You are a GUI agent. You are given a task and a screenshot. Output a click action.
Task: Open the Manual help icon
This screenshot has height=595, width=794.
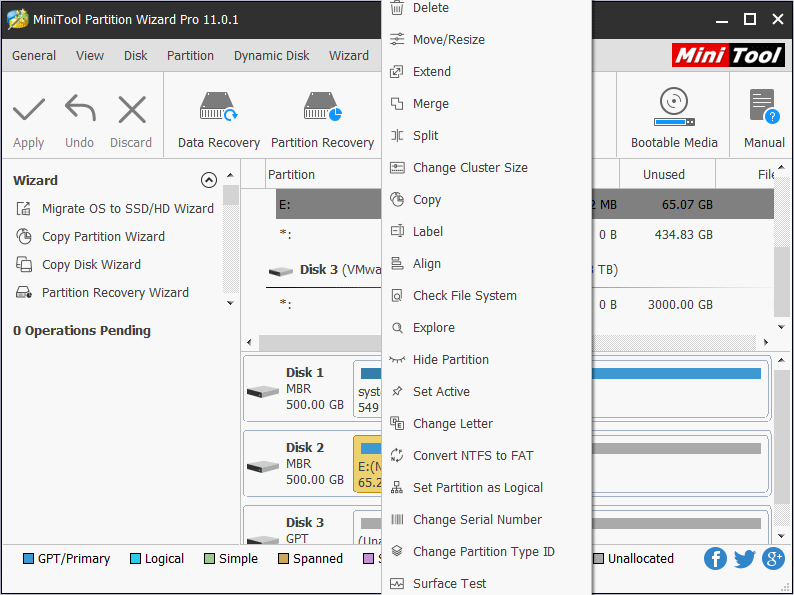pyautogui.click(x=764, y=106)
